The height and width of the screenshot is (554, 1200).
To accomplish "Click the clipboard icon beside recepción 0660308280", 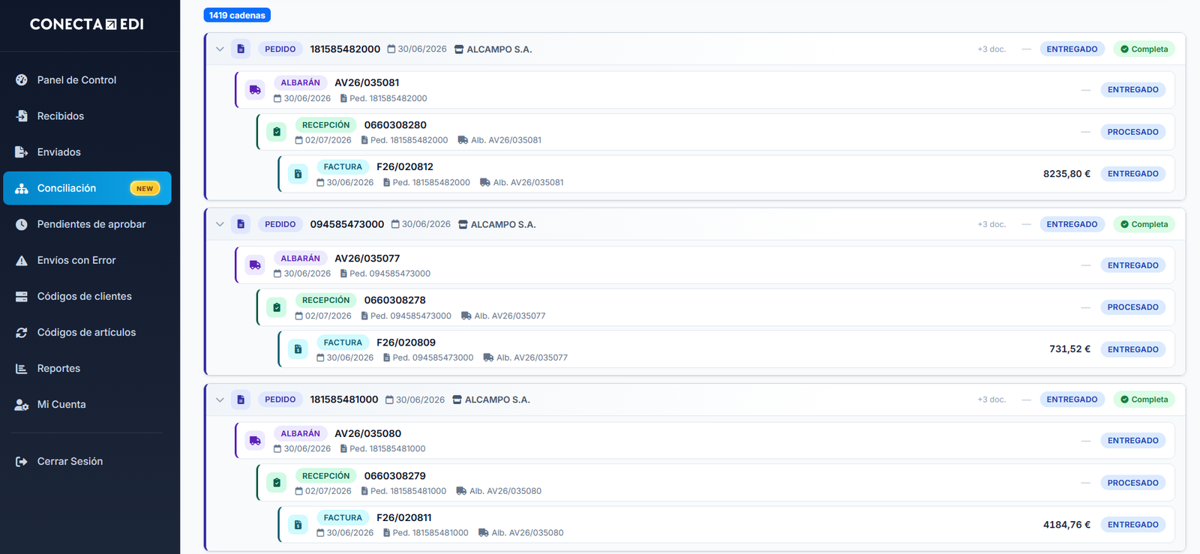I will click(276, 132).
